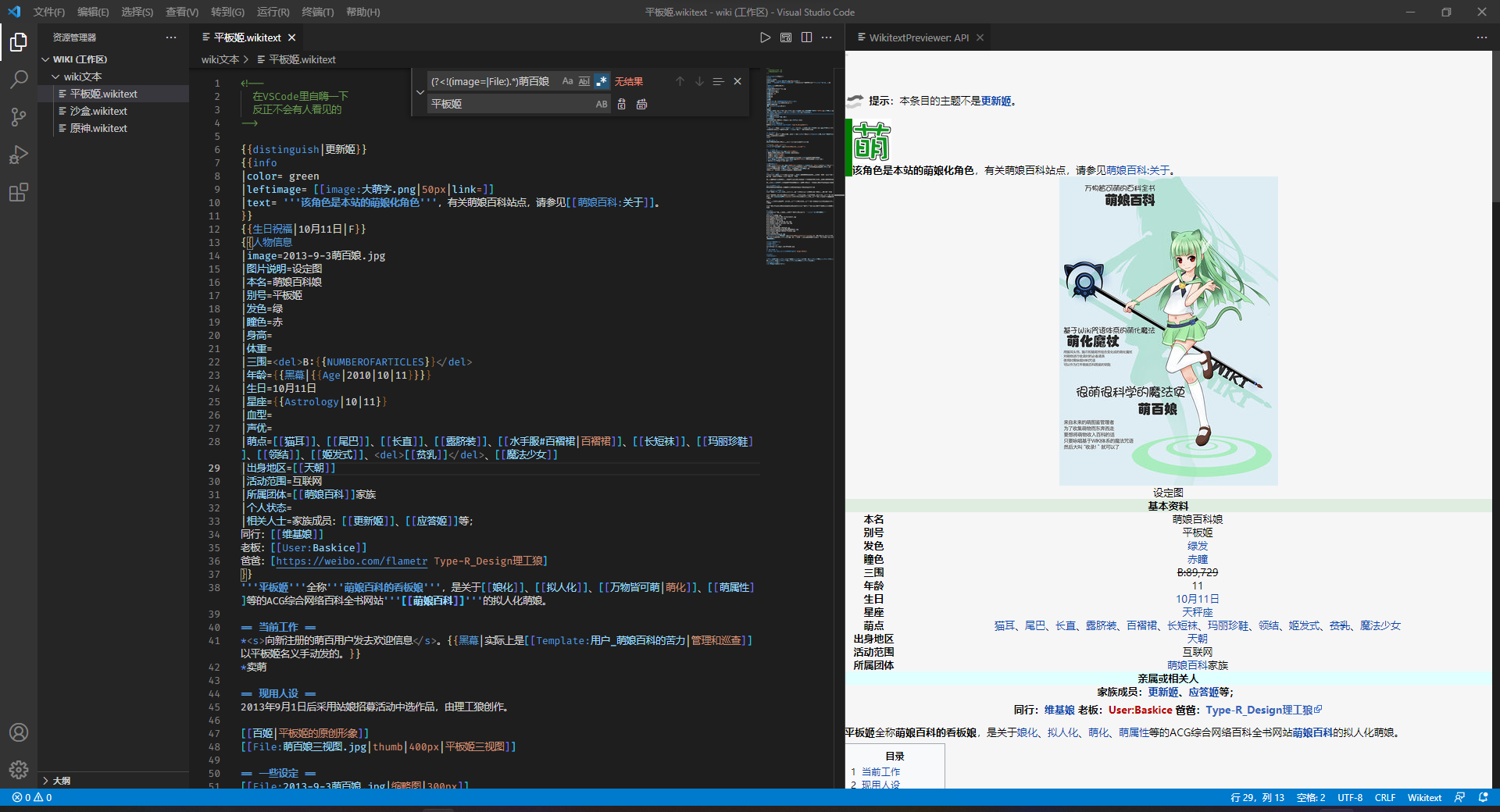Disable the regular expression search option
1500x812 pixels.
pos(601,81)
